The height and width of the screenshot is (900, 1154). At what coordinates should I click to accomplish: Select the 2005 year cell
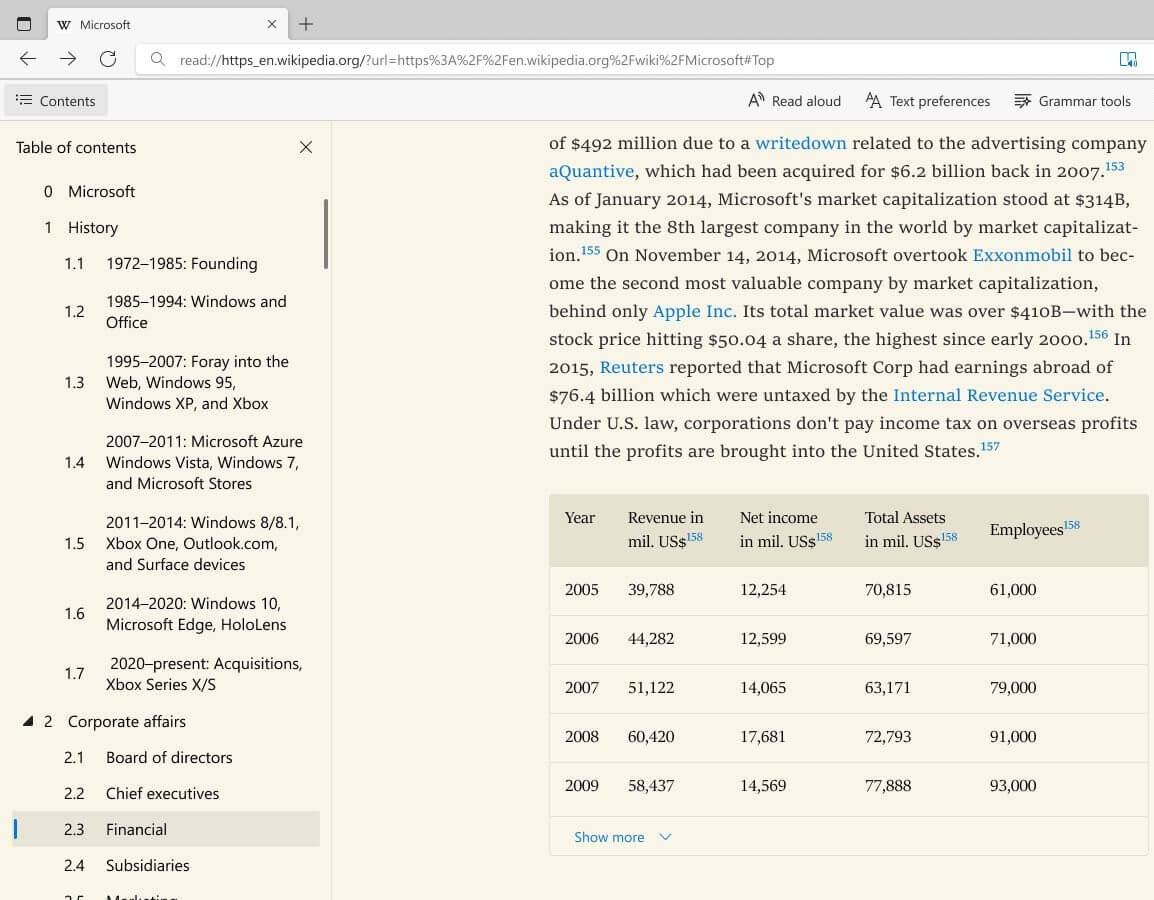(581, 589)
